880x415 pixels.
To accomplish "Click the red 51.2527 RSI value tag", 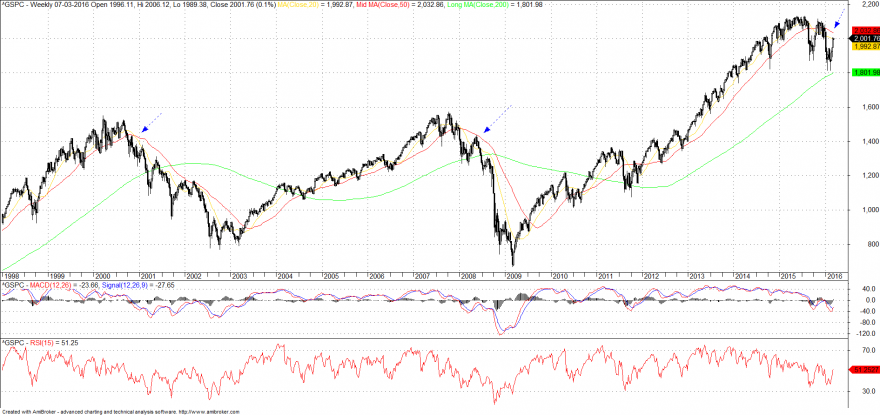I will (866, 370).
